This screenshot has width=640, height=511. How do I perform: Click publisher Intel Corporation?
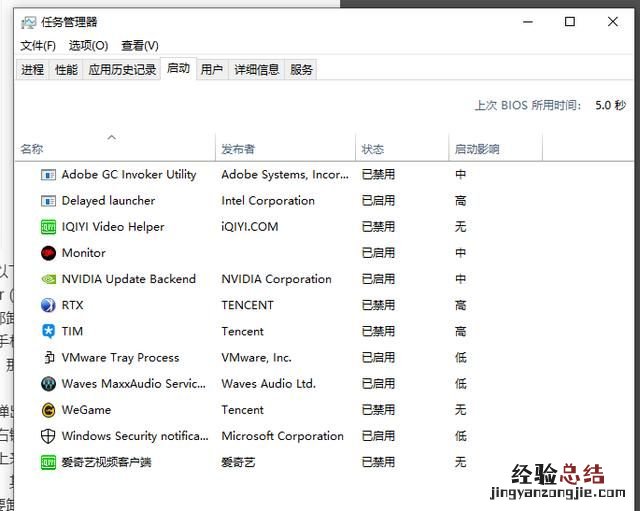268,201
